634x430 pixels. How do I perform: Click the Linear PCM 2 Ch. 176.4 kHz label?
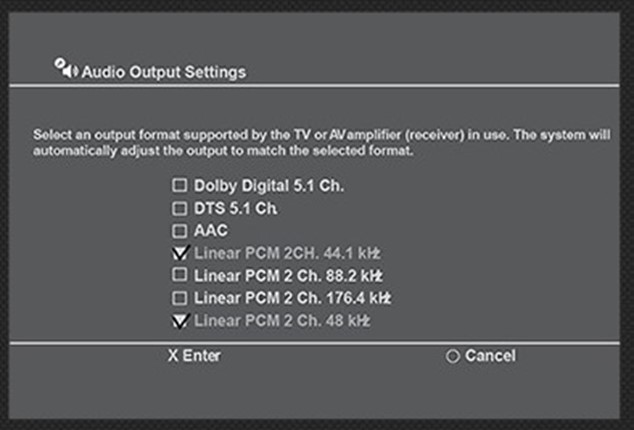292,297
